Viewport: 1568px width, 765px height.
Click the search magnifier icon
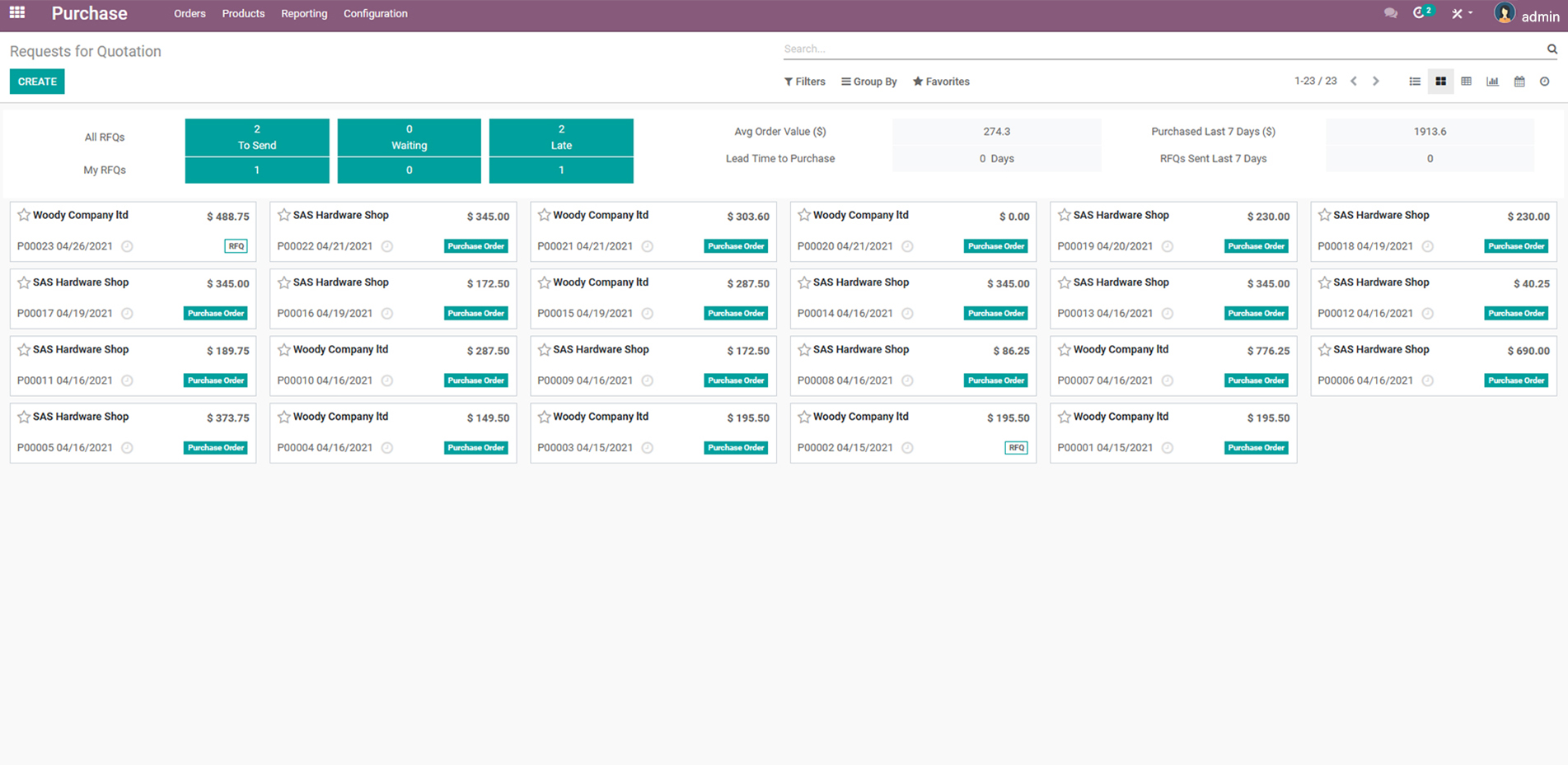(1552, 49)
